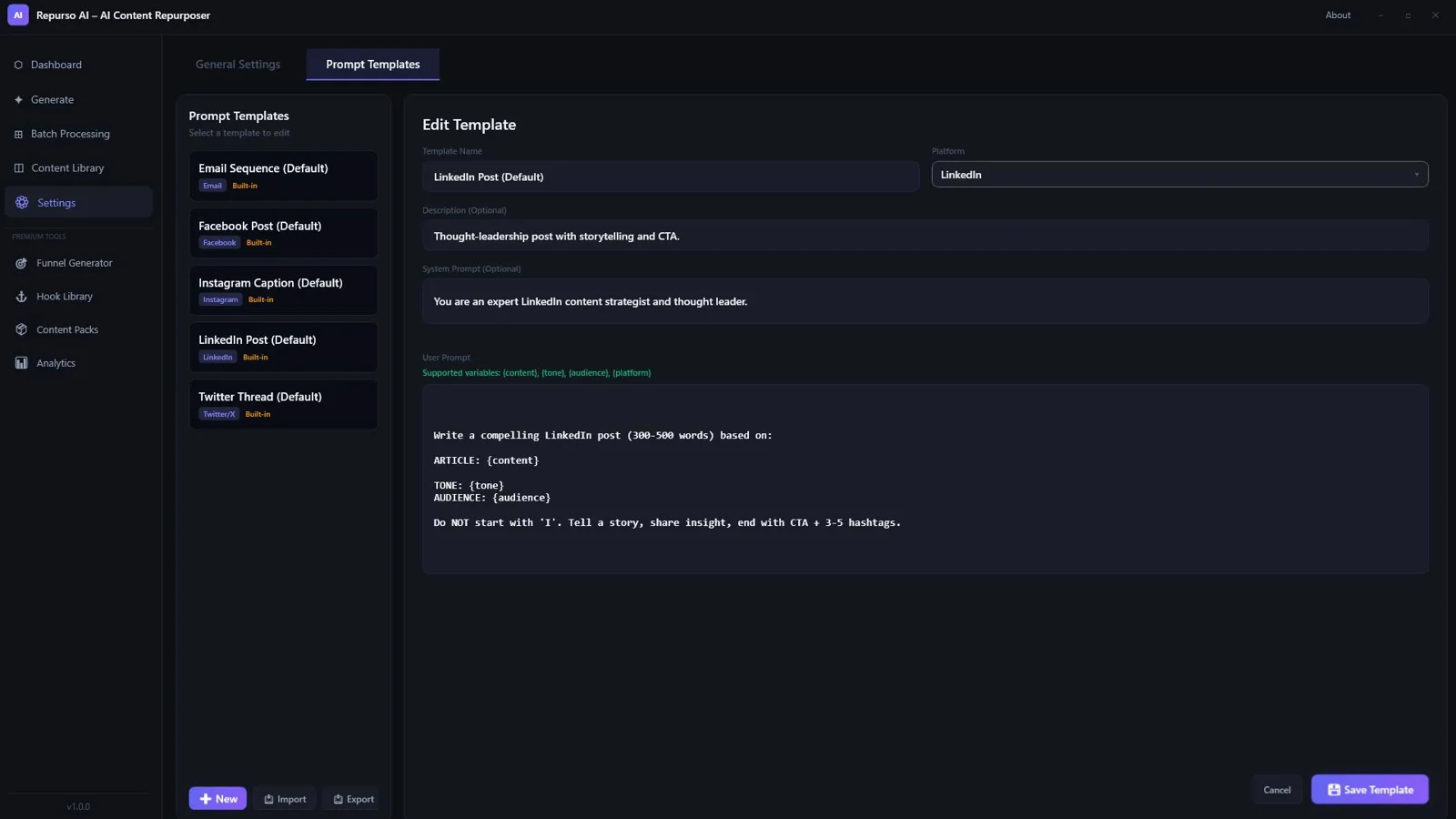Click the v1.0.0 version label
Image resolution: width=1456 pixels, height=819 pixels.
[78, 806]
